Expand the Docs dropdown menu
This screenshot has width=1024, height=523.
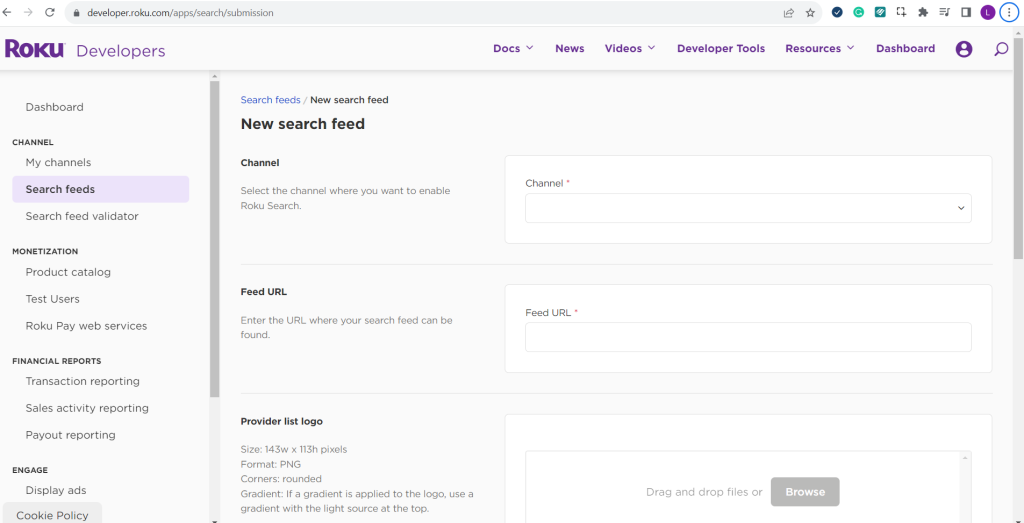coord(513,48)
